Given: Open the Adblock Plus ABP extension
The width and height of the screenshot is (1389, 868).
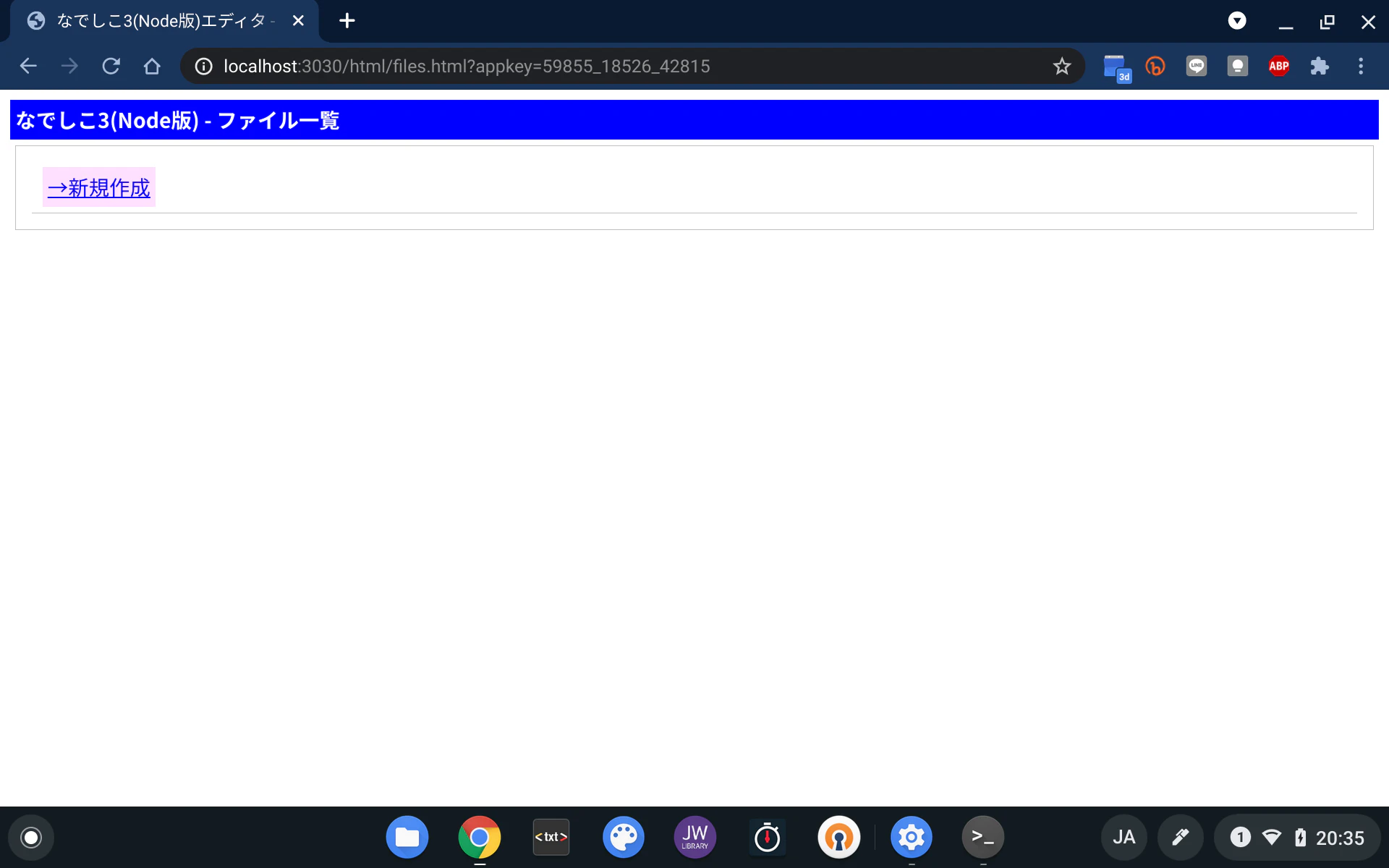Looking at the screenshot, I should (x=1279, y=67).
